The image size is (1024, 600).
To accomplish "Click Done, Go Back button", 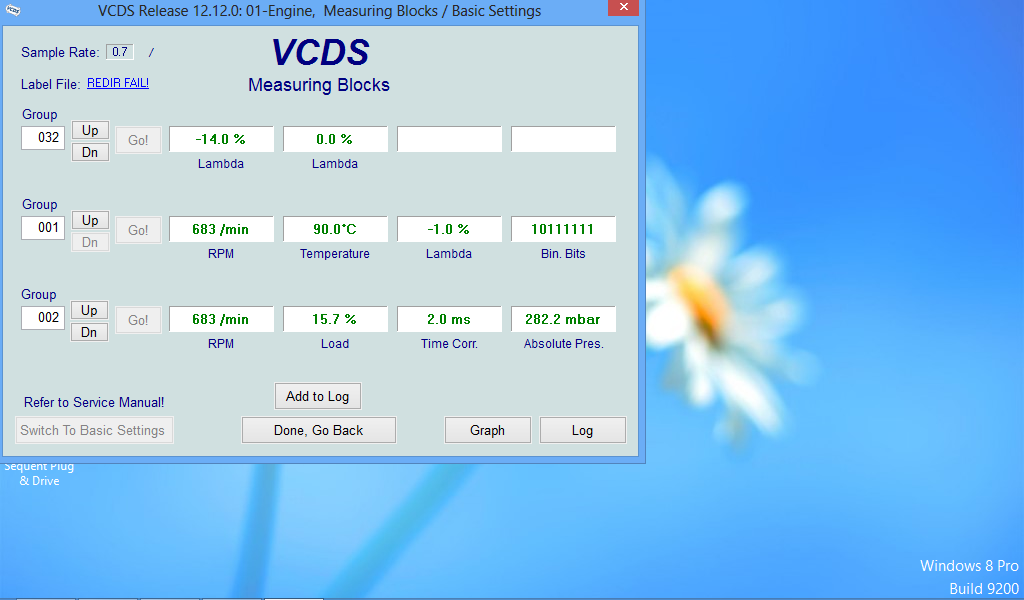I will (x=319, y=430).
